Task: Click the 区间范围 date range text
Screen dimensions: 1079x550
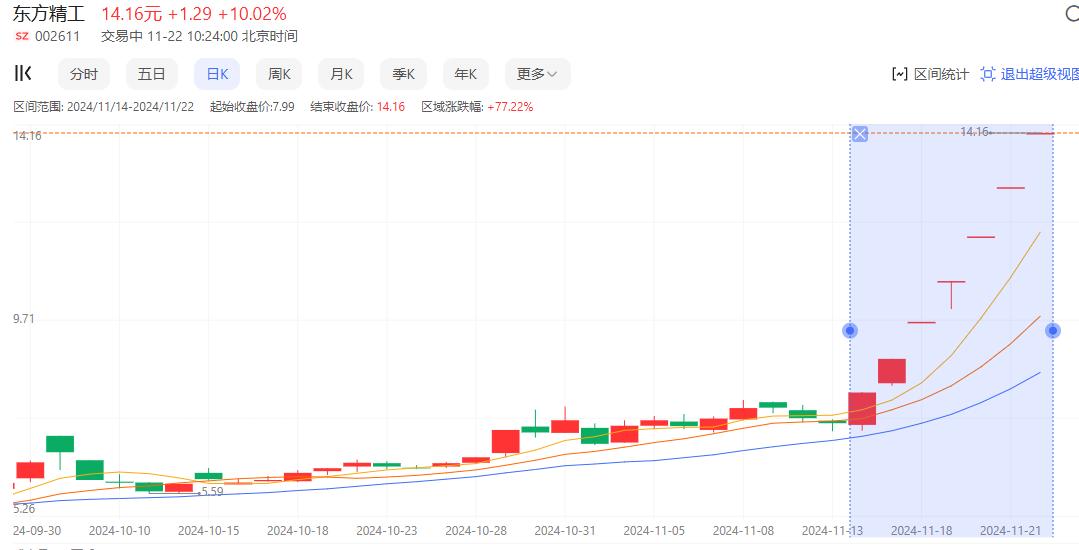Action: 103,107
